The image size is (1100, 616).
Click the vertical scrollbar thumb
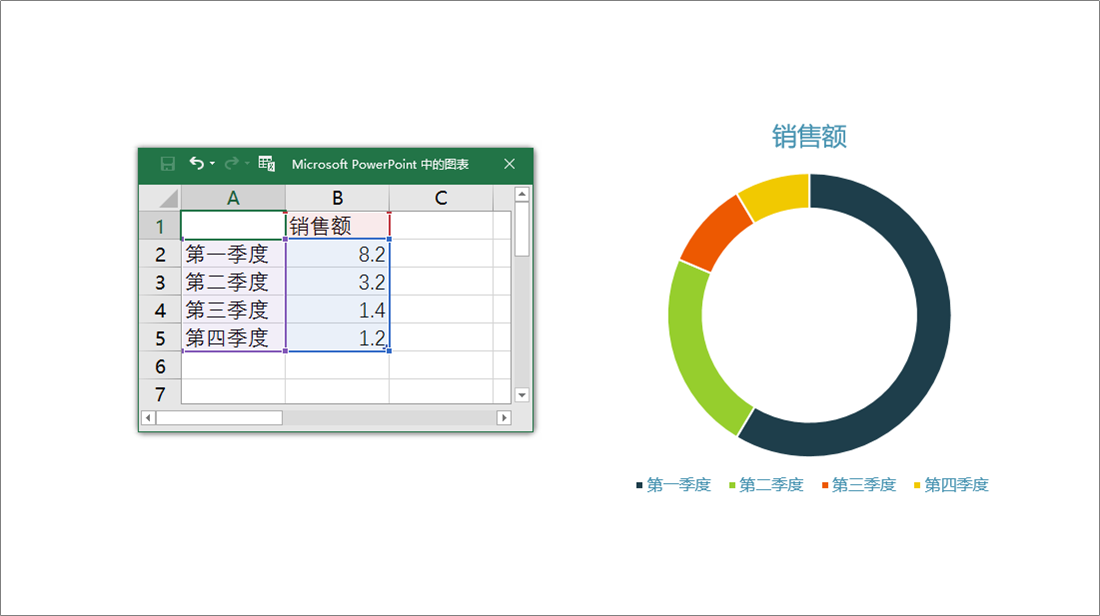[x=521, y=229]
